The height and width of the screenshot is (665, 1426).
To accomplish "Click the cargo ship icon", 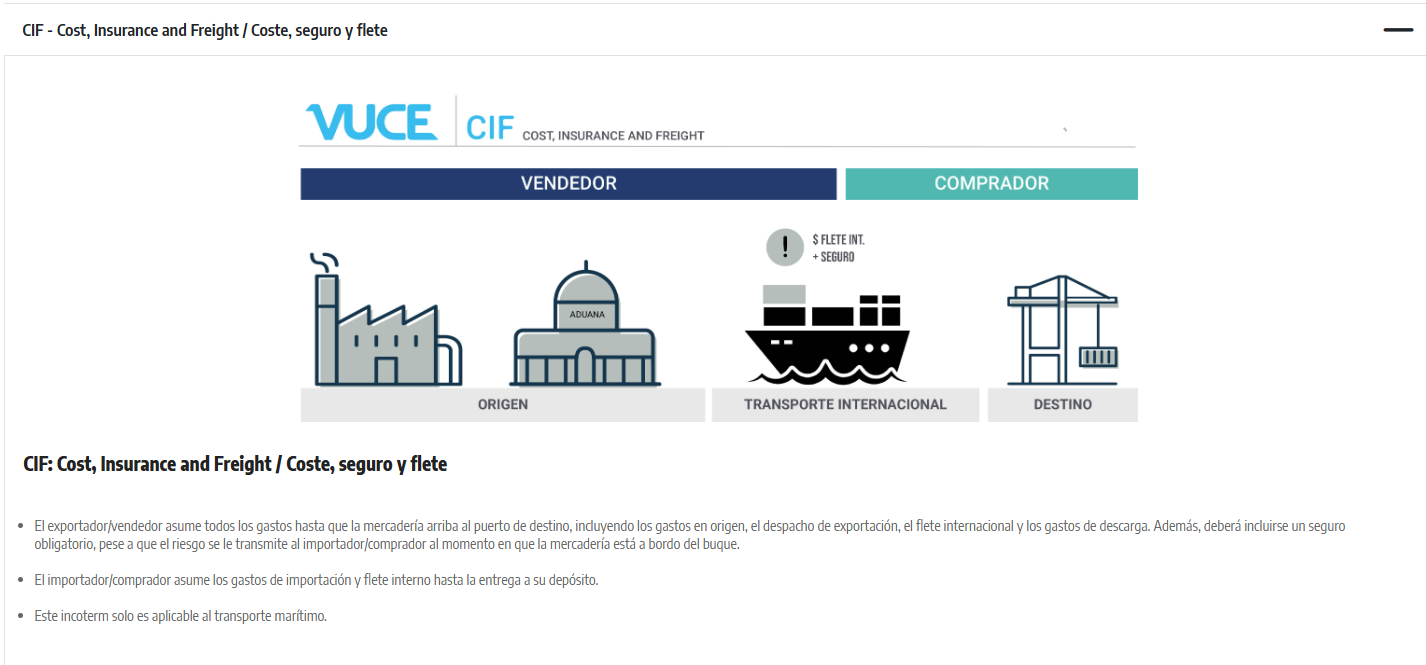I will click(x=828, y=334).
